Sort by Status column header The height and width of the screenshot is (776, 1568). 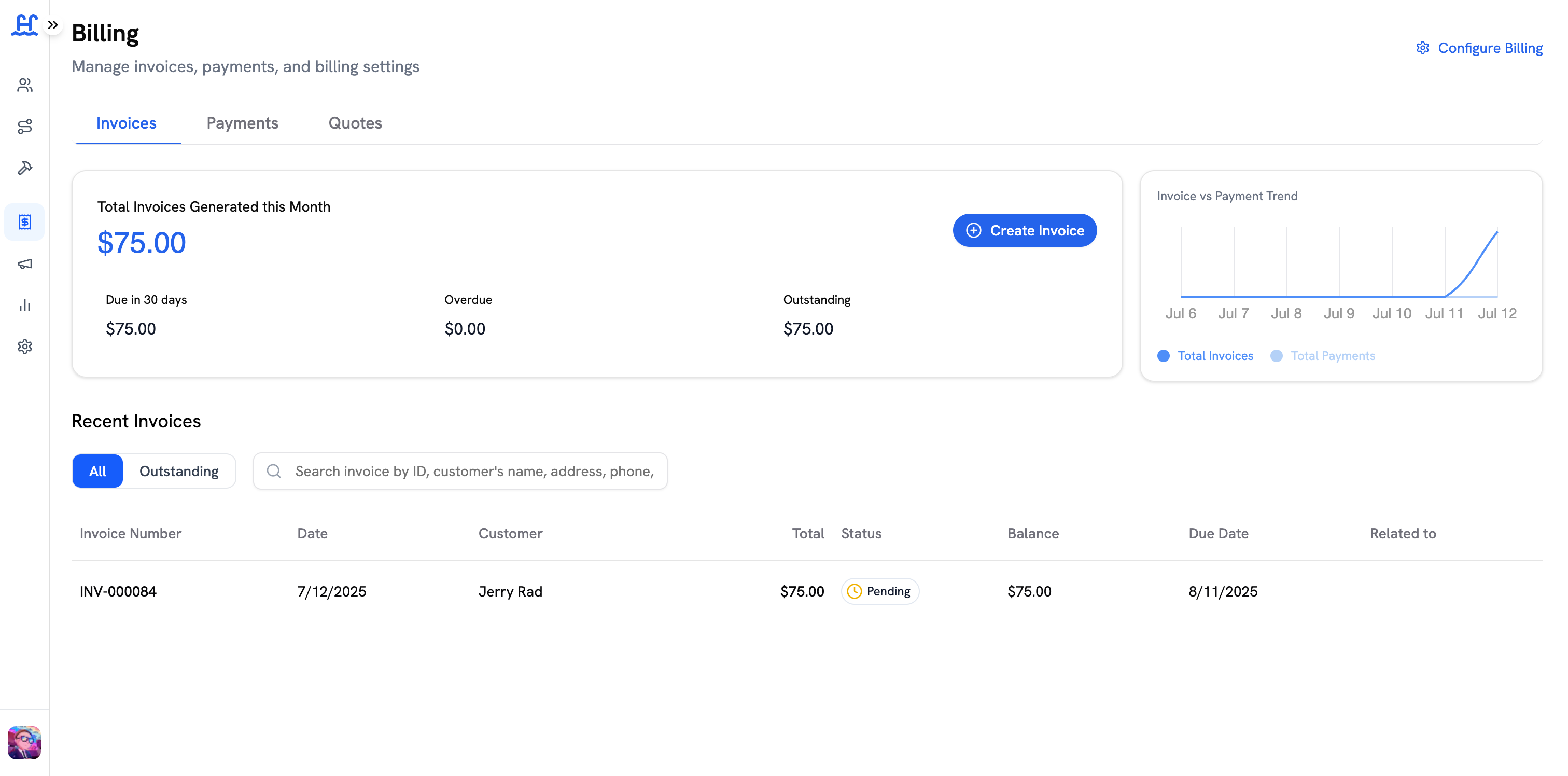tap(861, 534)
